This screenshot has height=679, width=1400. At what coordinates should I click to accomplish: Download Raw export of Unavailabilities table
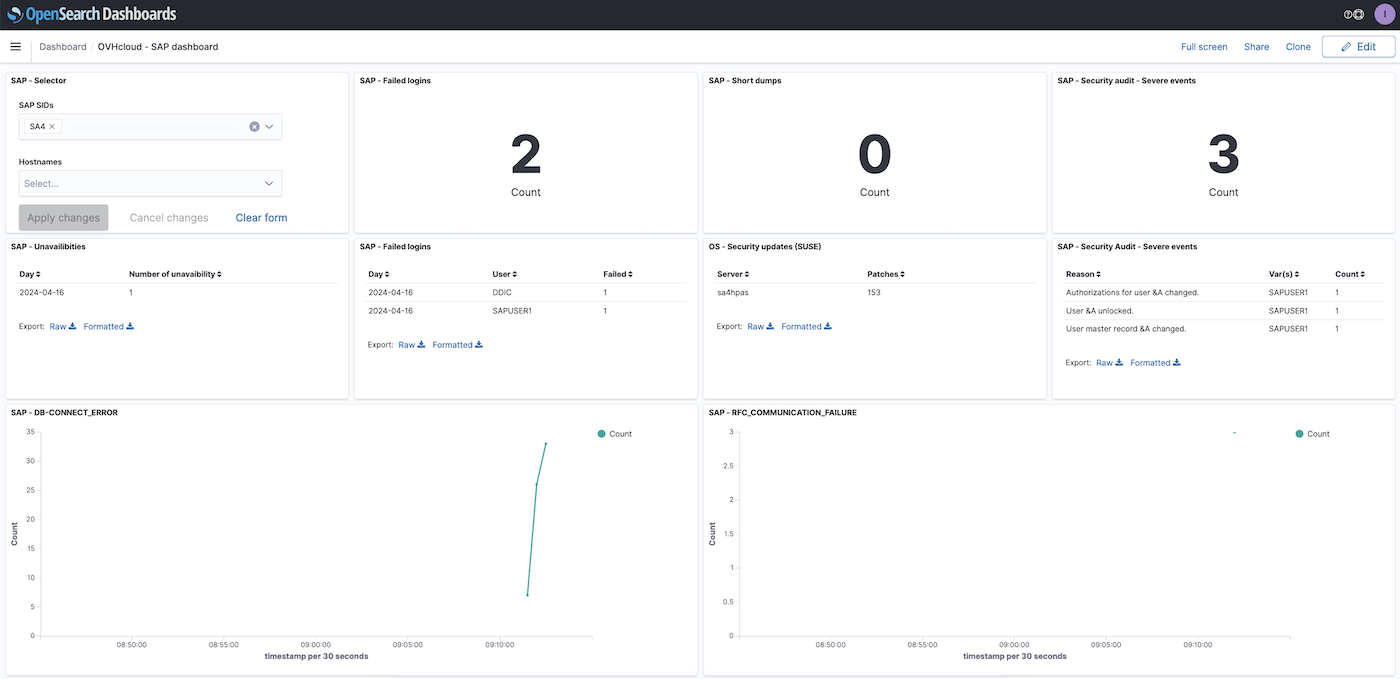click(63, 327)
